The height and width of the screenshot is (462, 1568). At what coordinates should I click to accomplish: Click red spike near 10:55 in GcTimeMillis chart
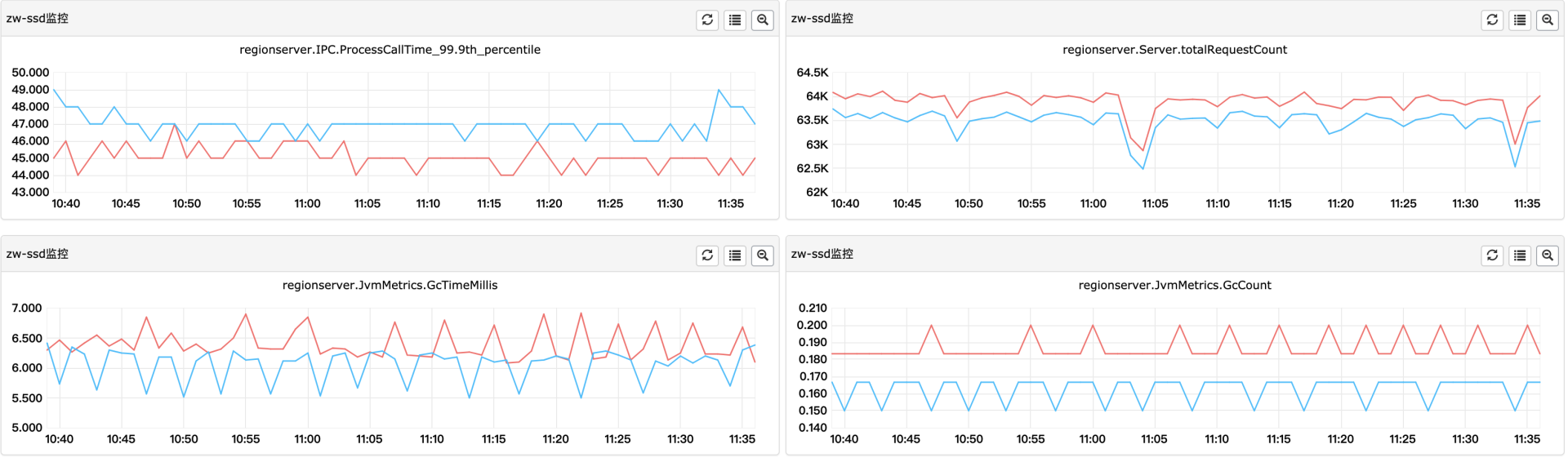[x=246, y=314]
